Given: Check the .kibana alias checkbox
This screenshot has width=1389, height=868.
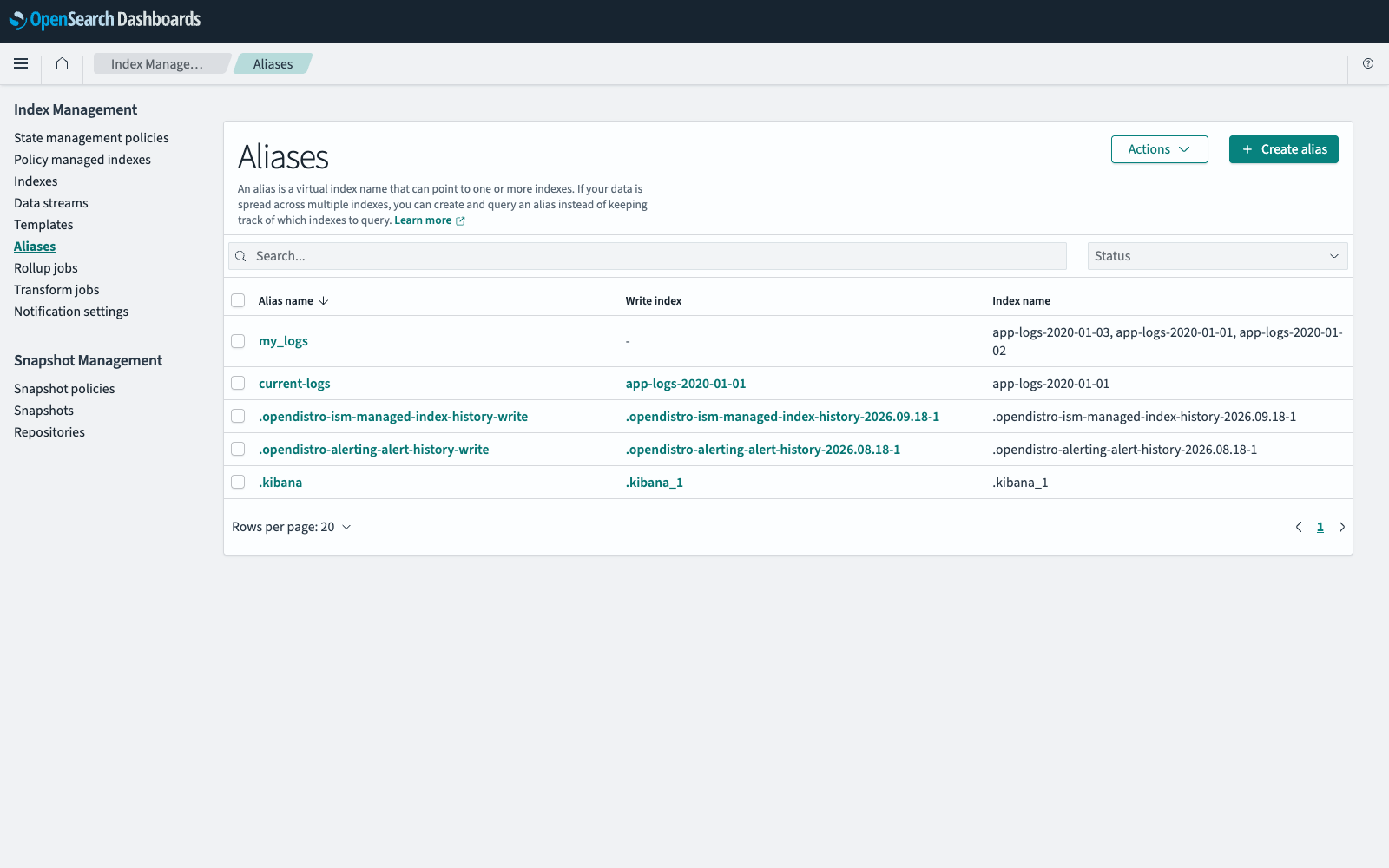Looking at the screenshot, I should [x=238, y=482].
